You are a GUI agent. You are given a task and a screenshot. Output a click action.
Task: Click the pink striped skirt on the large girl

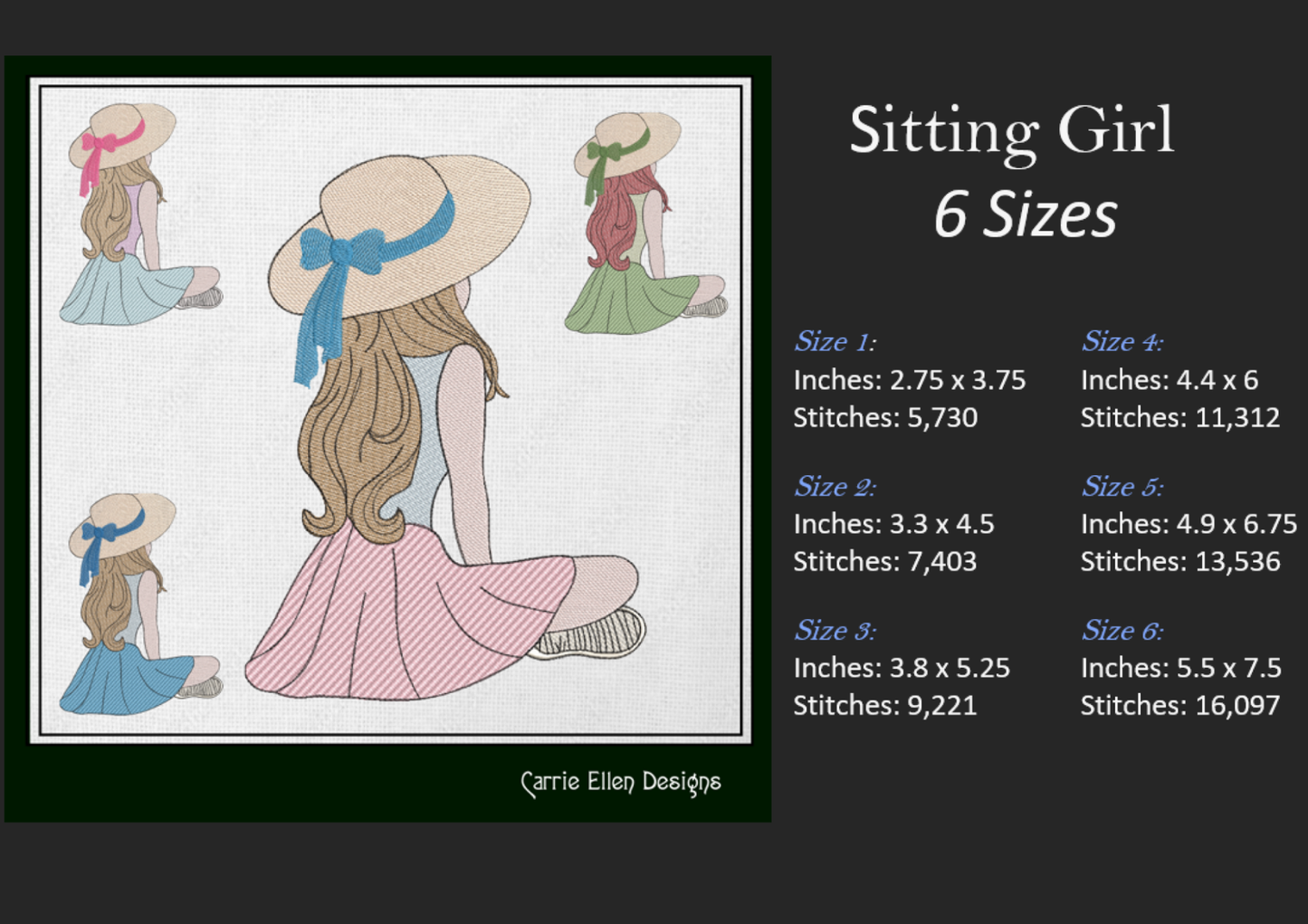click(x=407, y=615)
